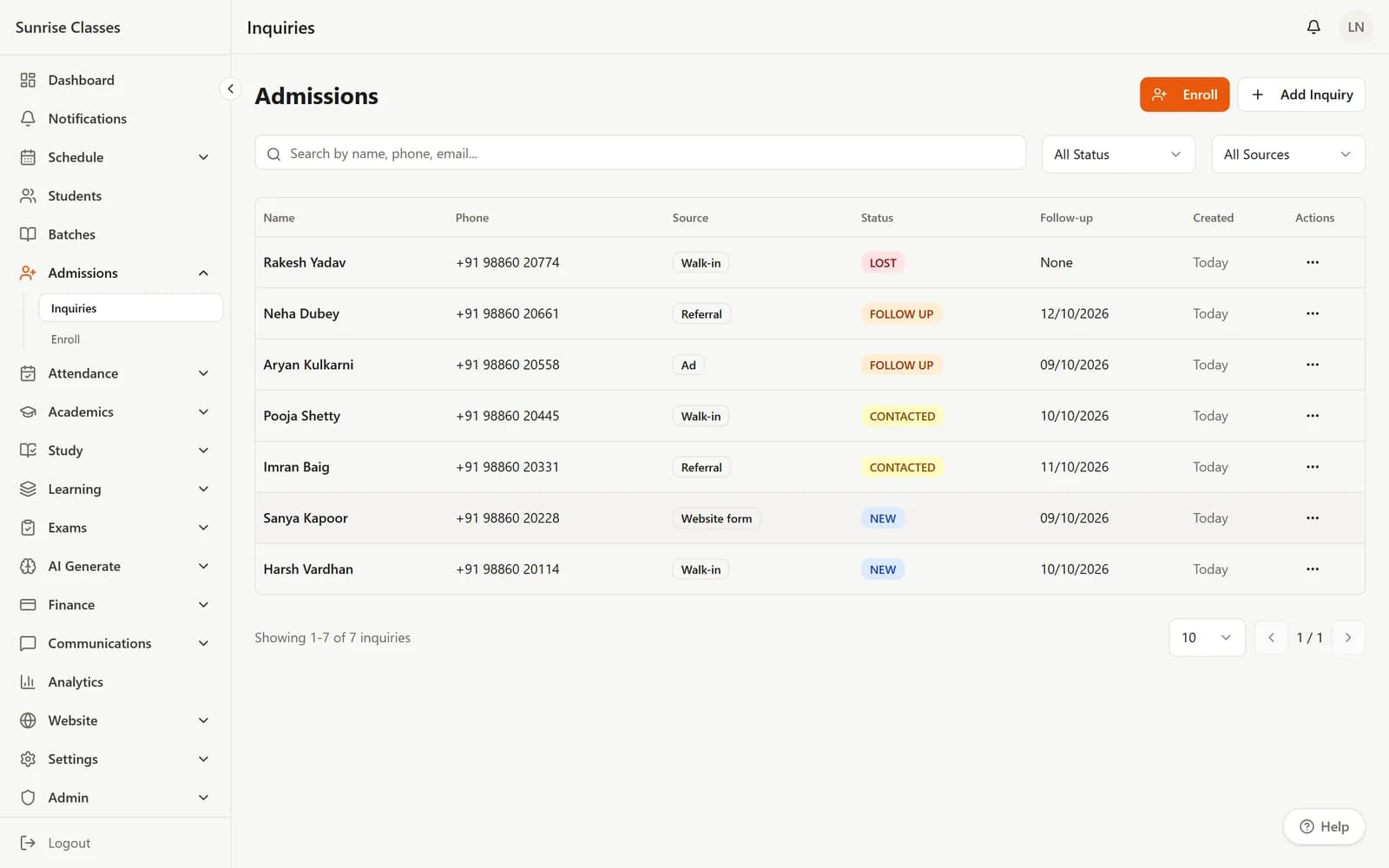Open the Help button

pos(1324,826)
